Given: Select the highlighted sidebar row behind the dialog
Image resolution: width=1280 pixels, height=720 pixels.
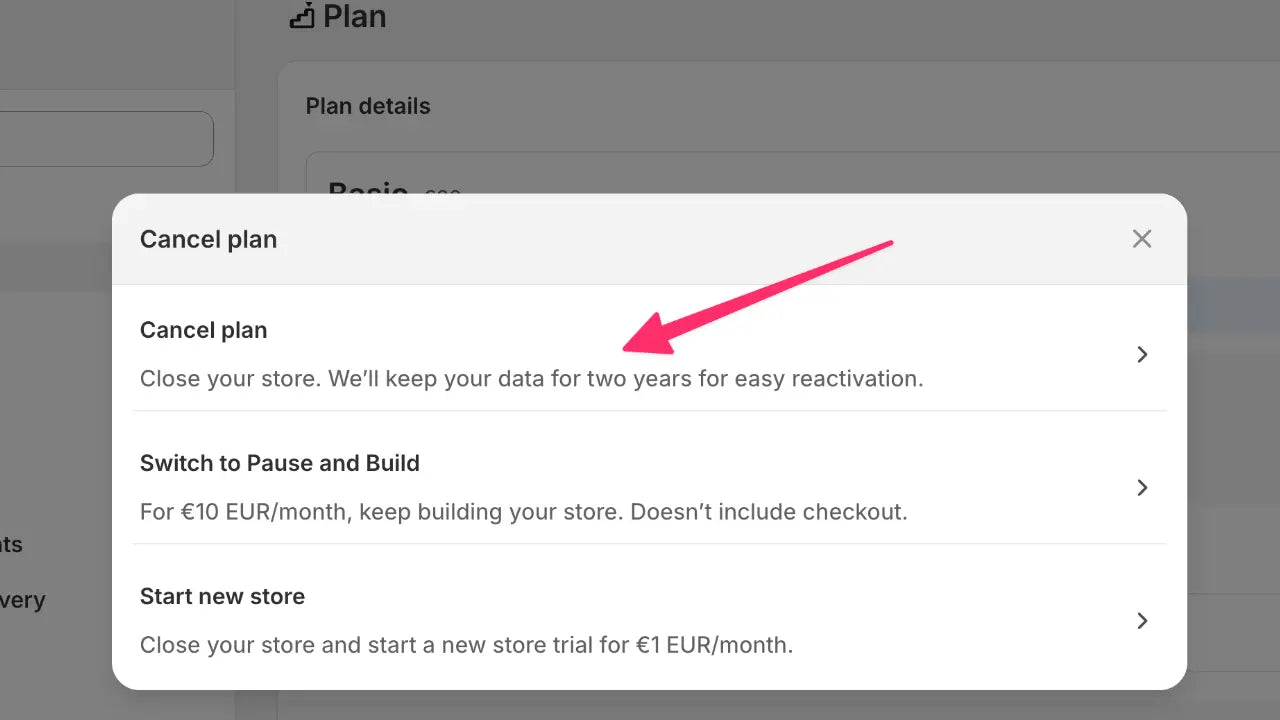Looking at the screenshot, I should pos(55,268).
